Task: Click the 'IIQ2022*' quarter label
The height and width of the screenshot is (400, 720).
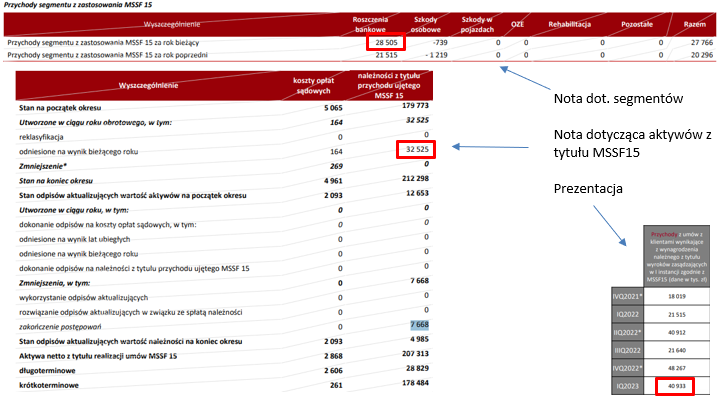Action: coord(627,332)
